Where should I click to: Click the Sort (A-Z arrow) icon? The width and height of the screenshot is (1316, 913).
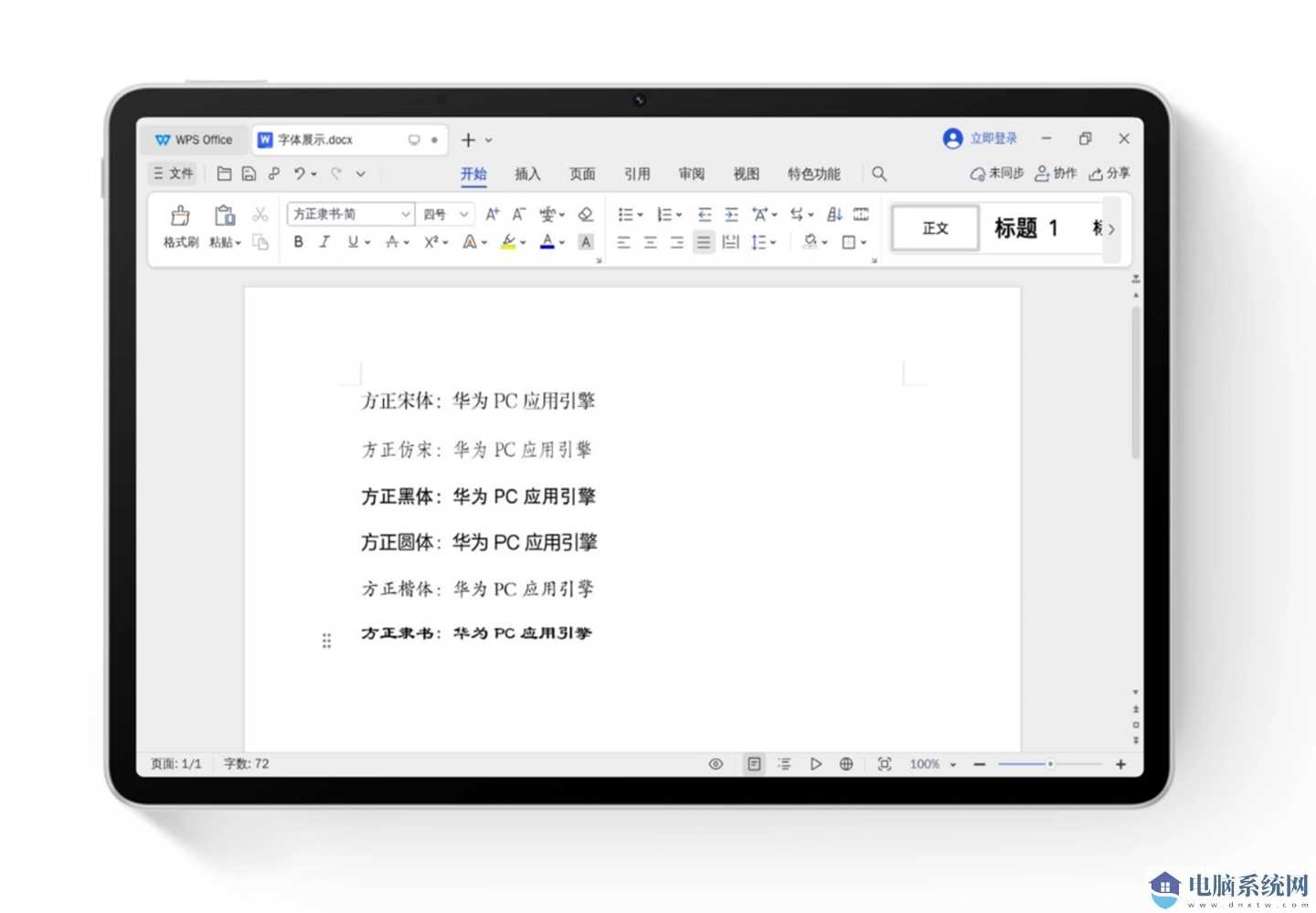click(834, 214)
